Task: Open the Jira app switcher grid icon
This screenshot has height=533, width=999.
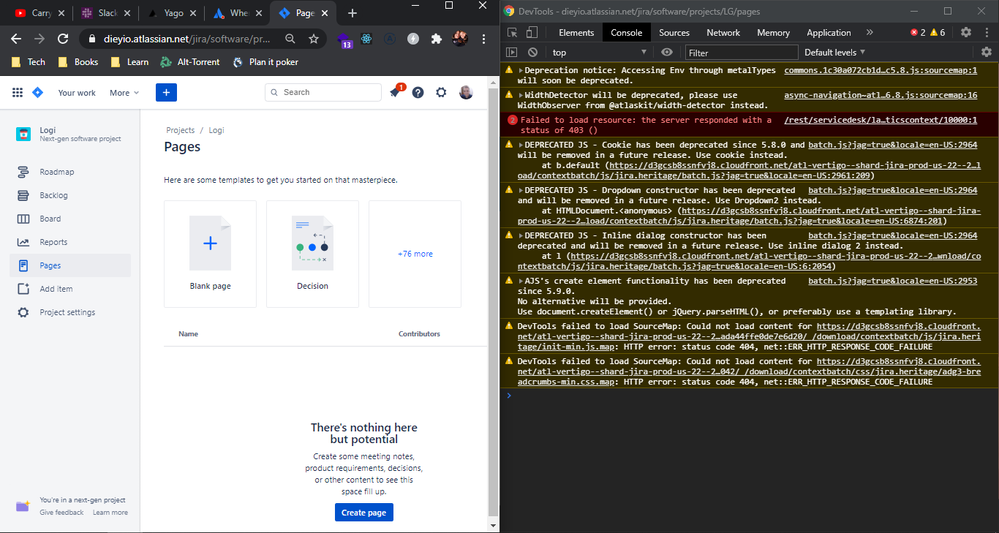Action: click(17, 93)
